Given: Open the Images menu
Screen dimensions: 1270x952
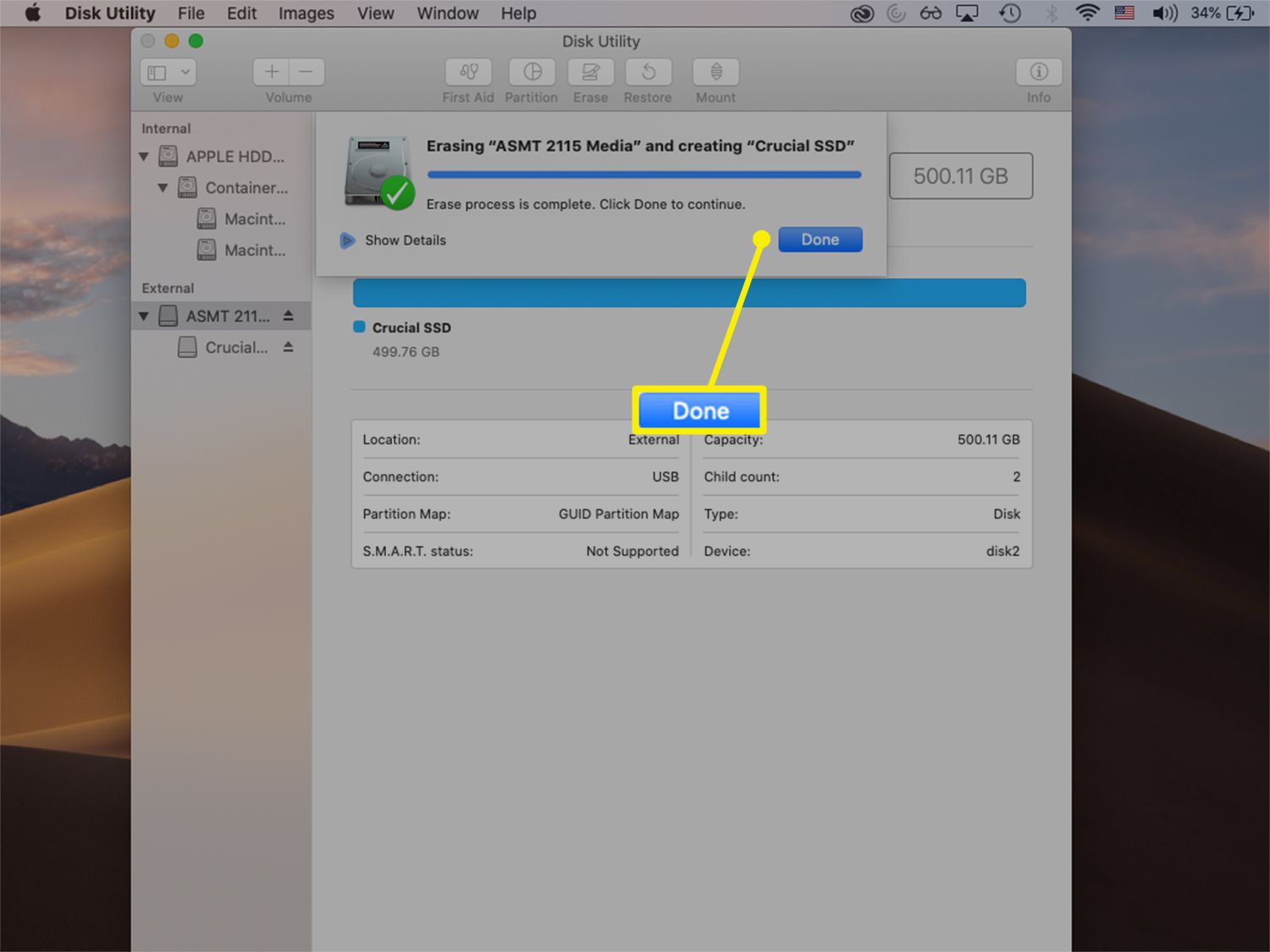Looking at the screenshot, I should point(306,14).
